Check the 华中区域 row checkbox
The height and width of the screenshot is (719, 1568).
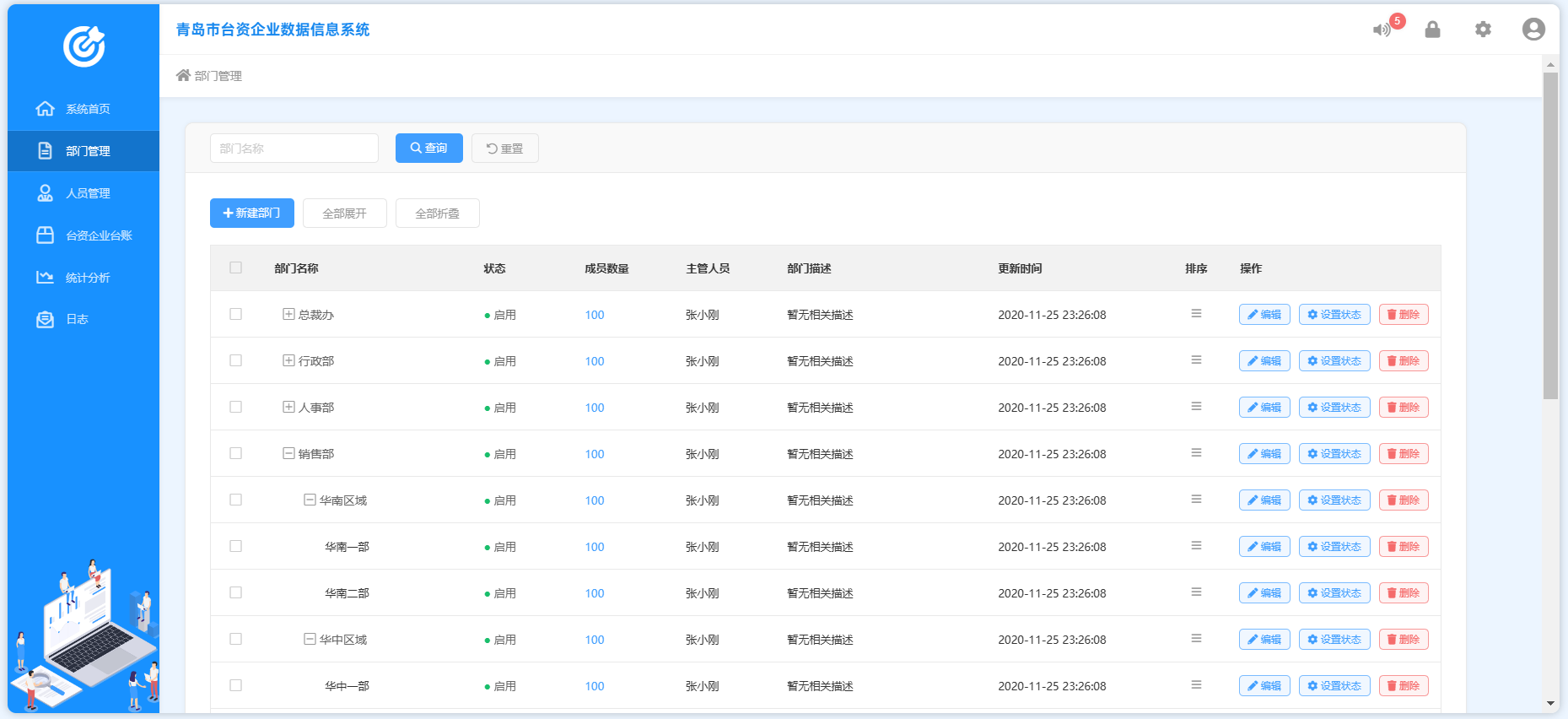(235, 639)
